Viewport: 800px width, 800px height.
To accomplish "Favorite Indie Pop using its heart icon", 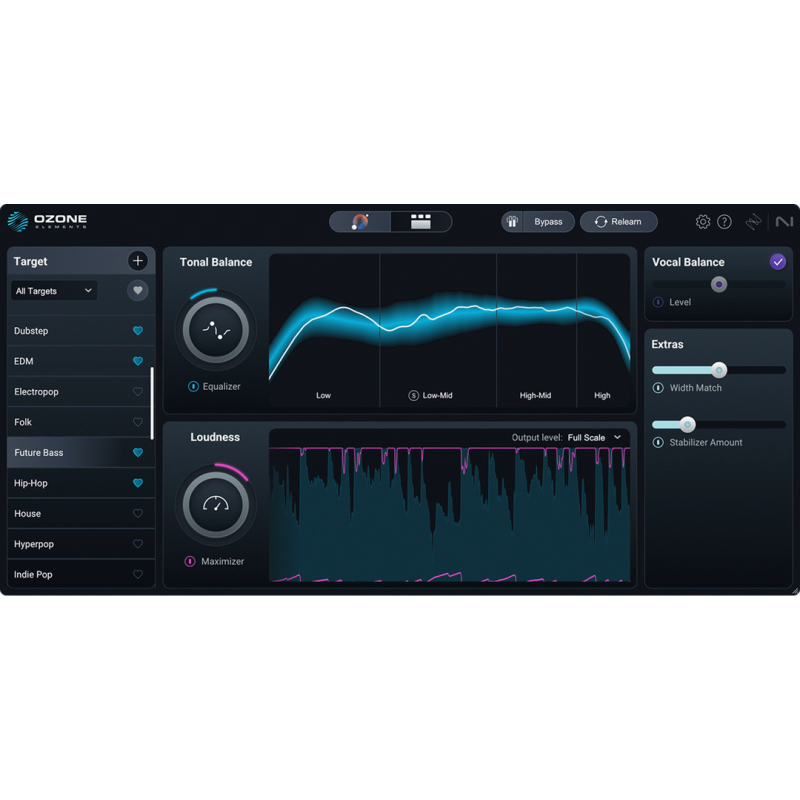I will pyautogui.click(x=138, y=574).
